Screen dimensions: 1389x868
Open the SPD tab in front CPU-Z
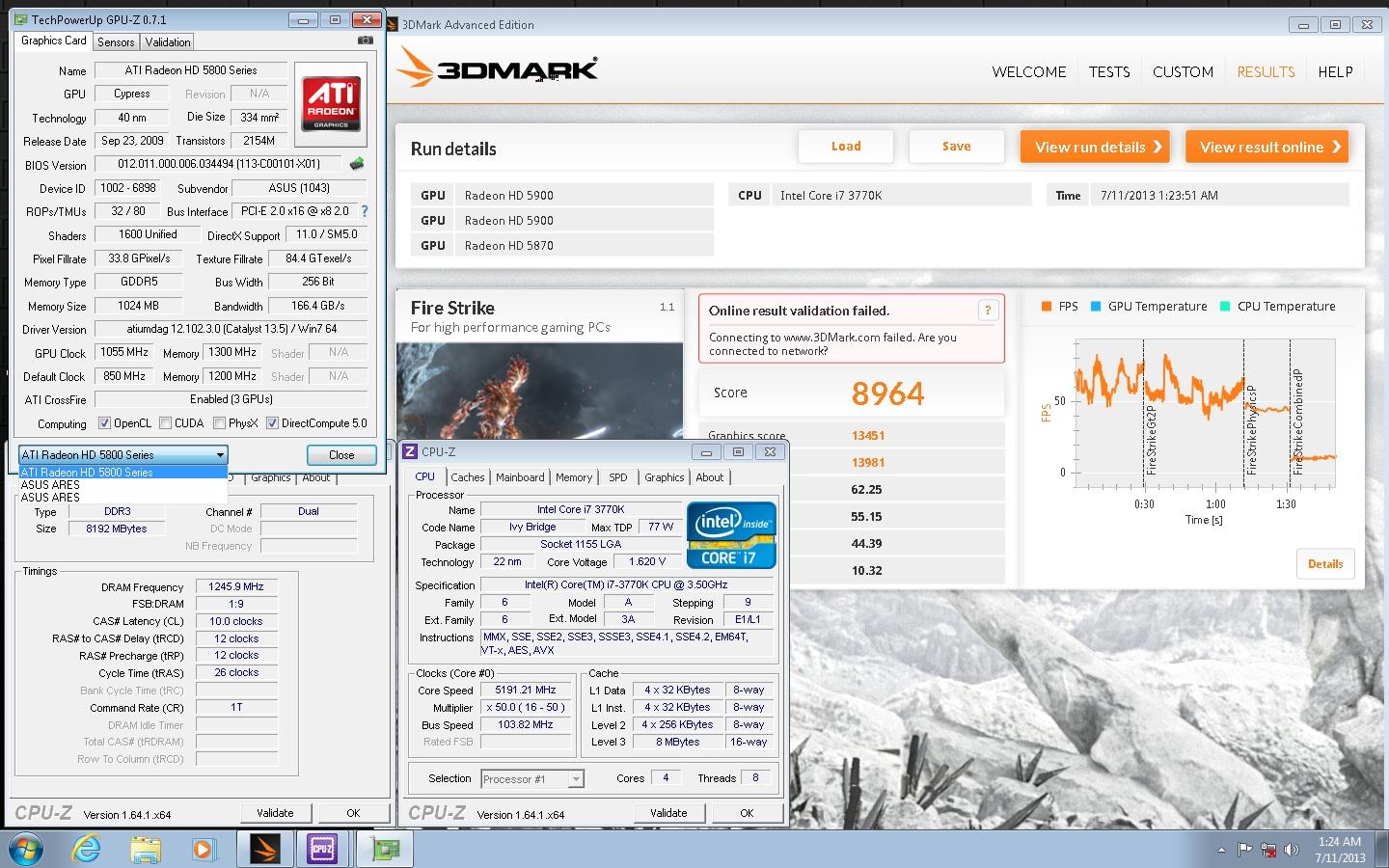[x=618, y=477]
